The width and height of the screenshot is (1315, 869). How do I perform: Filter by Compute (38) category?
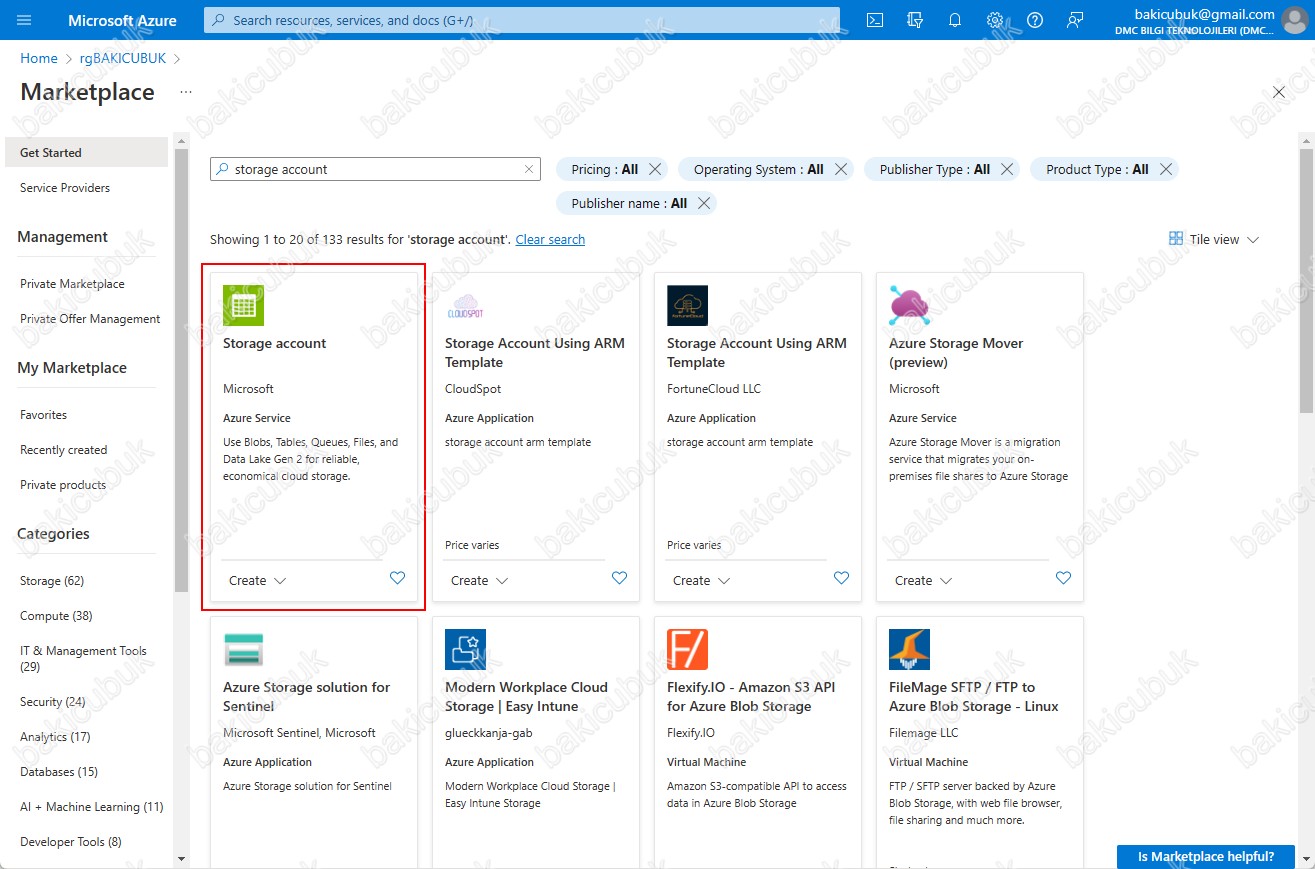pos(56,616)
